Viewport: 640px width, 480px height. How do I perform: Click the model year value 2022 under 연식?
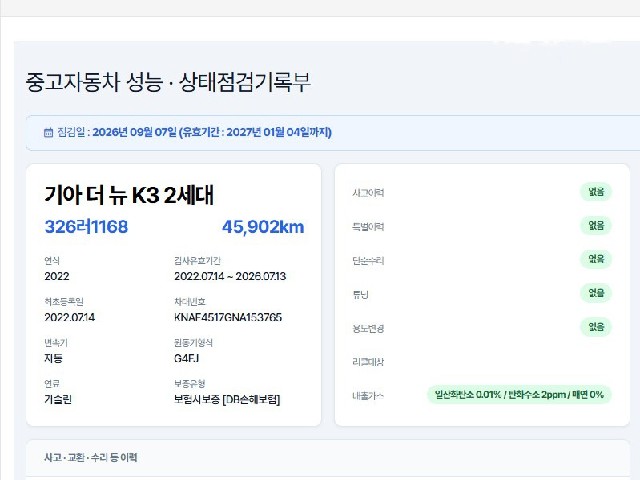coord(57,276)
